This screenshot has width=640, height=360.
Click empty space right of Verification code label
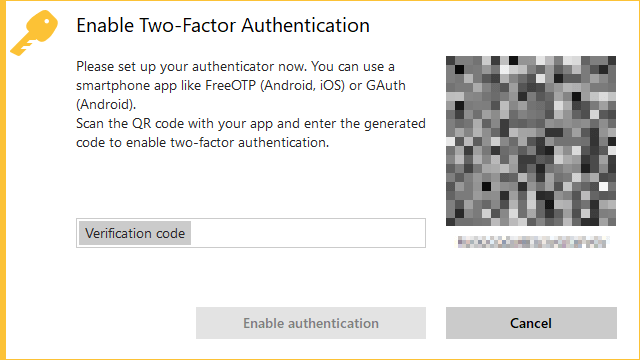click(x=308, y=233)
